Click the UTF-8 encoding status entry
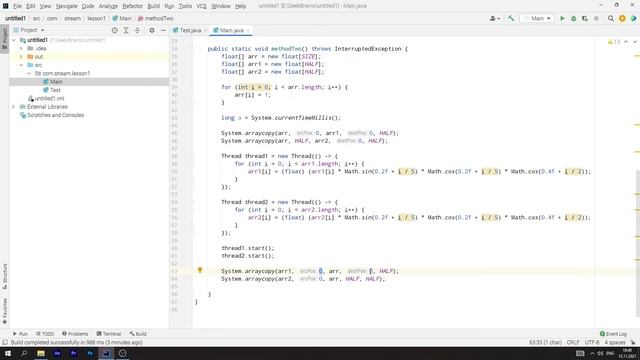Image resolution: width=640 pixels, height=360 pixels. pos(592,342)
